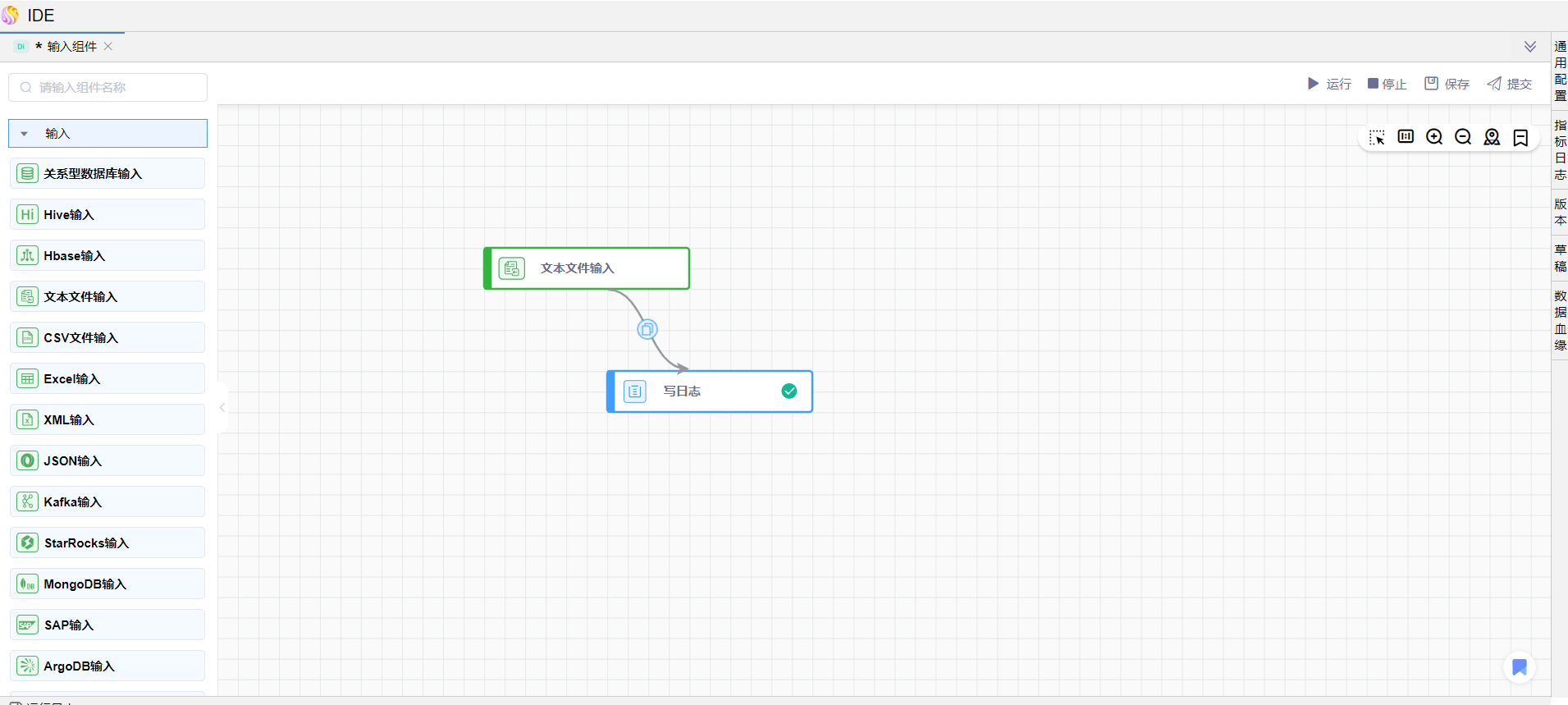
Task: Click the StarRocks输入 component
Action: 107,542
